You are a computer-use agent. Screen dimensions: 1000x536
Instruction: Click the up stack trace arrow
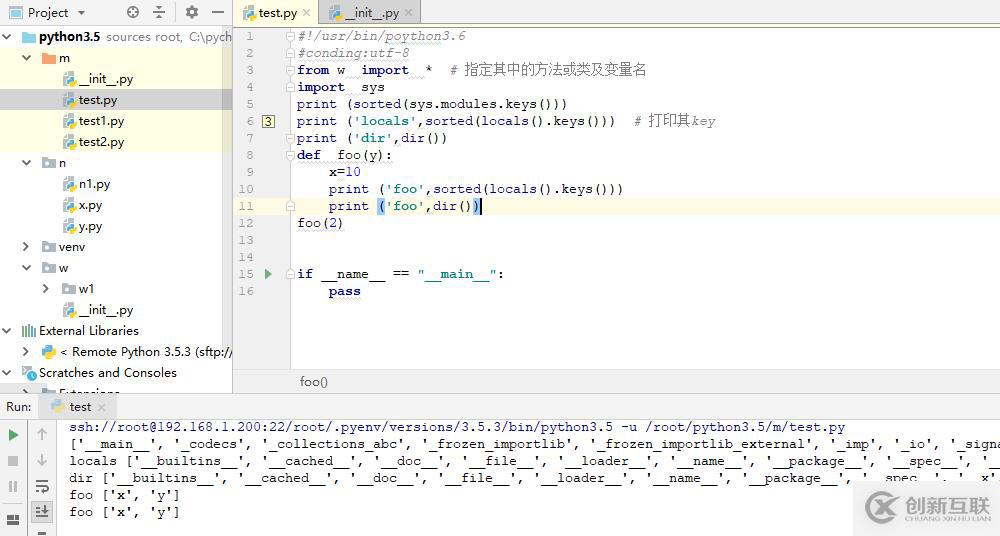42,435
